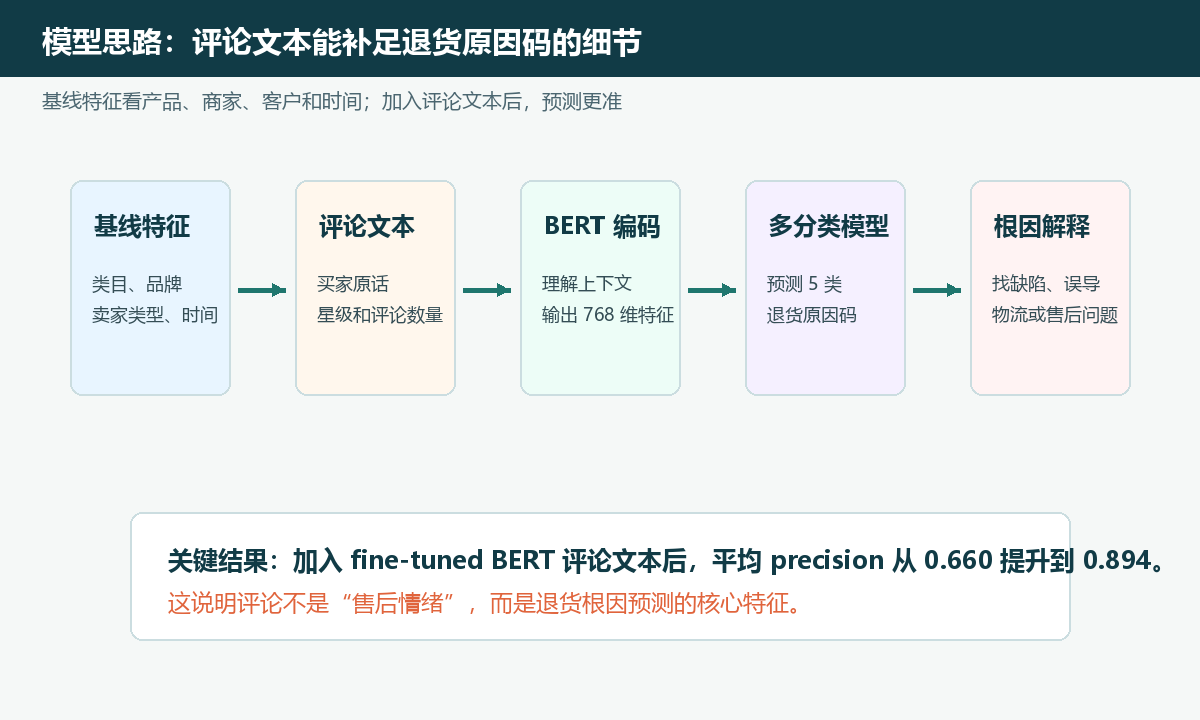Click the 卖家类型、时间 text line
Image resolution: width=1200 pixels, height=720 pixels.
(155, 315)
